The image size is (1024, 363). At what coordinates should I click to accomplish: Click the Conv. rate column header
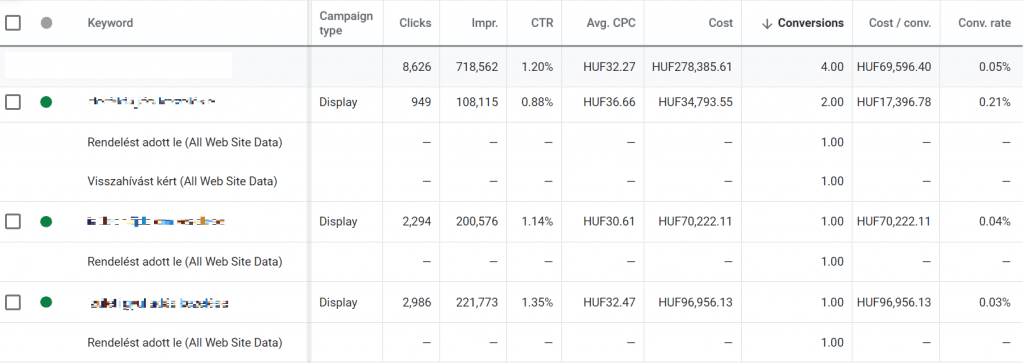985,23
